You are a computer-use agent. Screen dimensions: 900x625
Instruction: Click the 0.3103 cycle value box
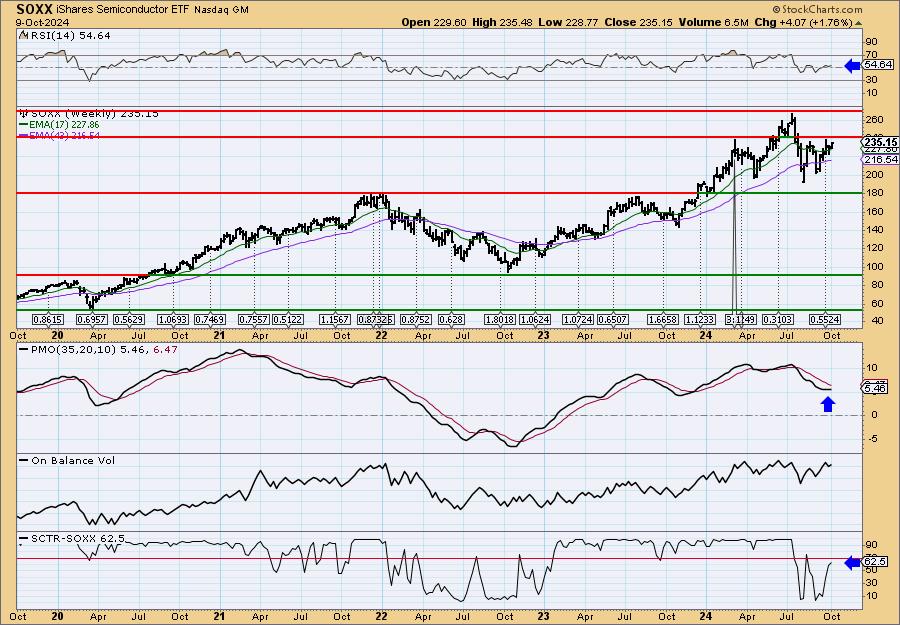778,319
